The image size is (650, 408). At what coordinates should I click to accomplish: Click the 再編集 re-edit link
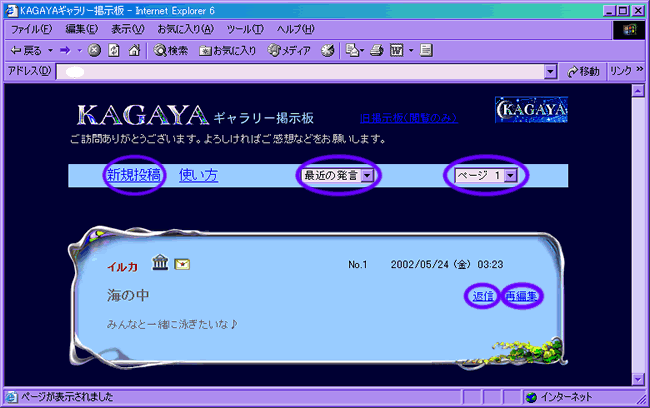pos(521,296)
